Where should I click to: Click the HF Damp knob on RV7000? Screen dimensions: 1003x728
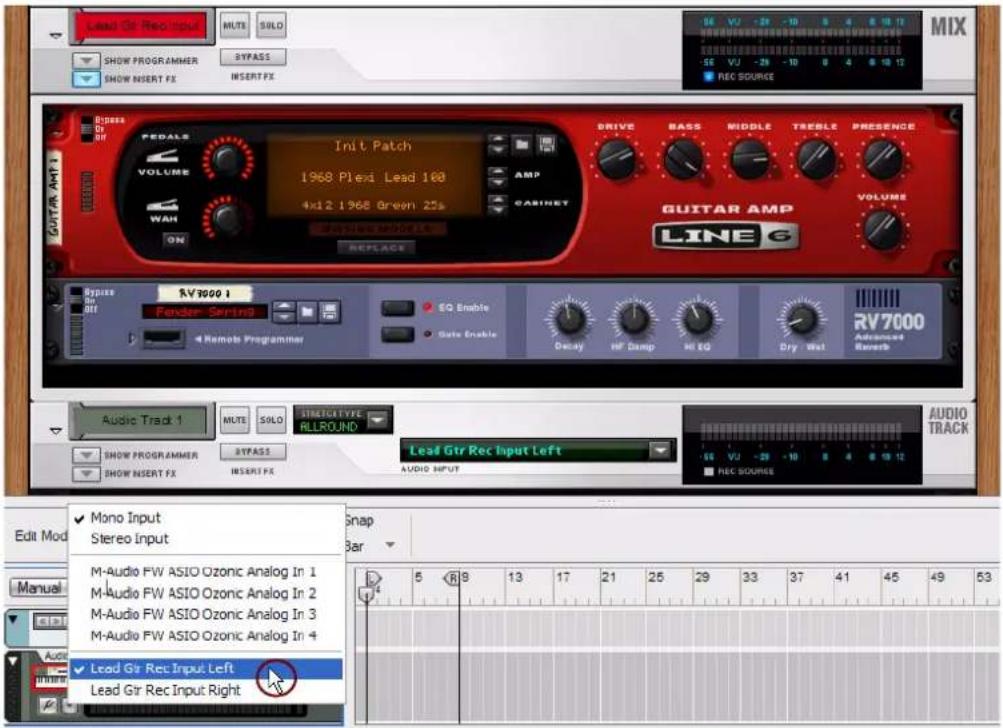[x=633, y=319]
